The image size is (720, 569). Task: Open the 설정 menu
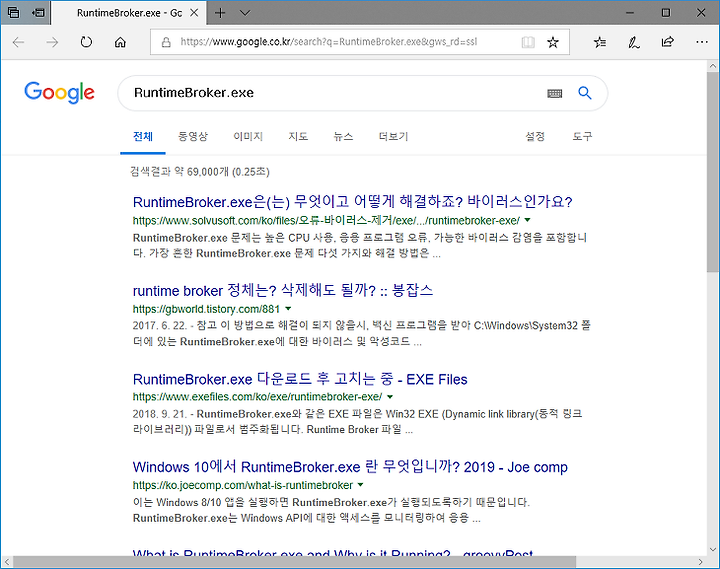click(x=535, y=136)
